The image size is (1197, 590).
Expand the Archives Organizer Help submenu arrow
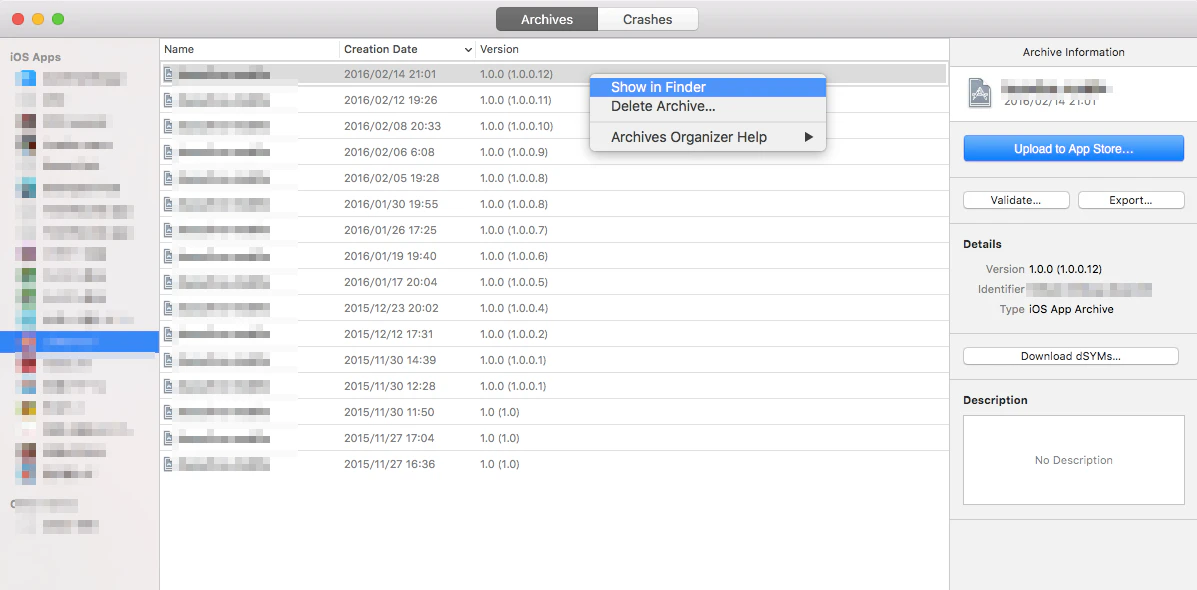[809, 137]
